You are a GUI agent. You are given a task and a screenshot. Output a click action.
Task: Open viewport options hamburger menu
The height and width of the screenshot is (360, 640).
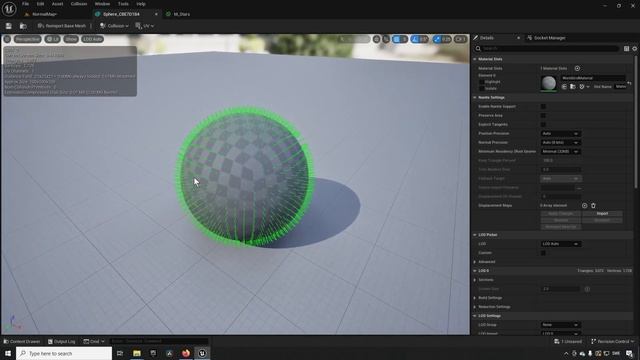click(7, 39)
